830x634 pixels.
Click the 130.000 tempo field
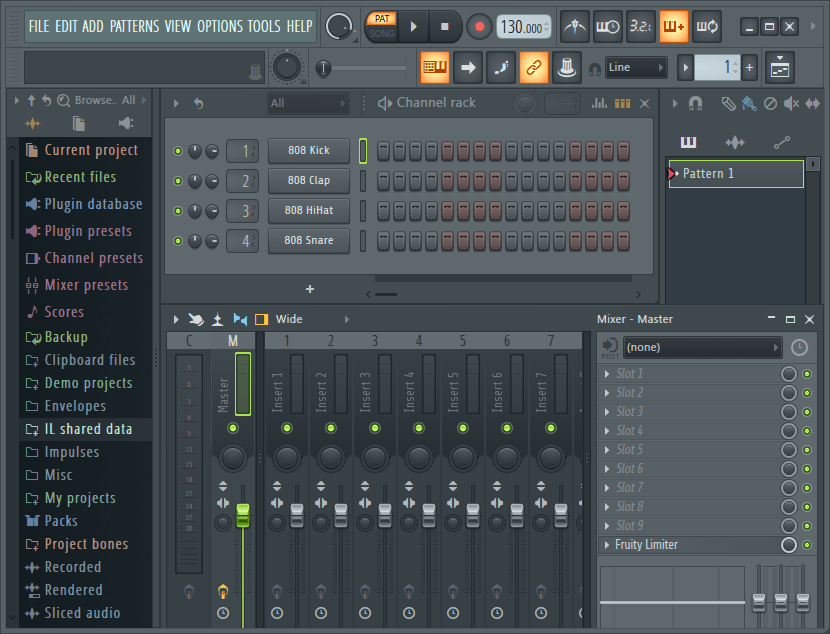pos(523,26)
